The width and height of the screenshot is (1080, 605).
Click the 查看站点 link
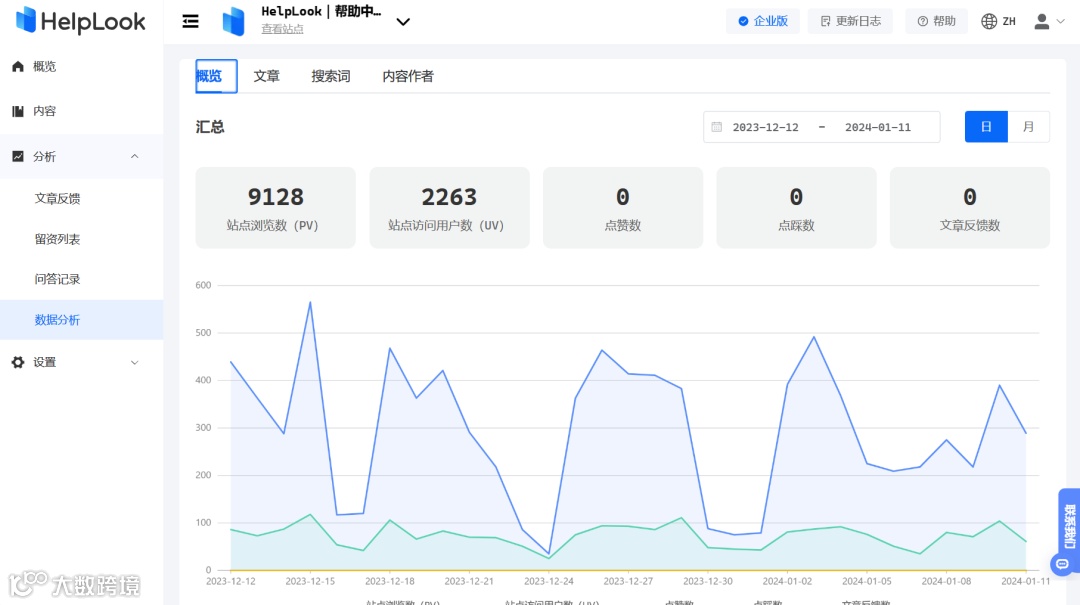click(282, 29)
